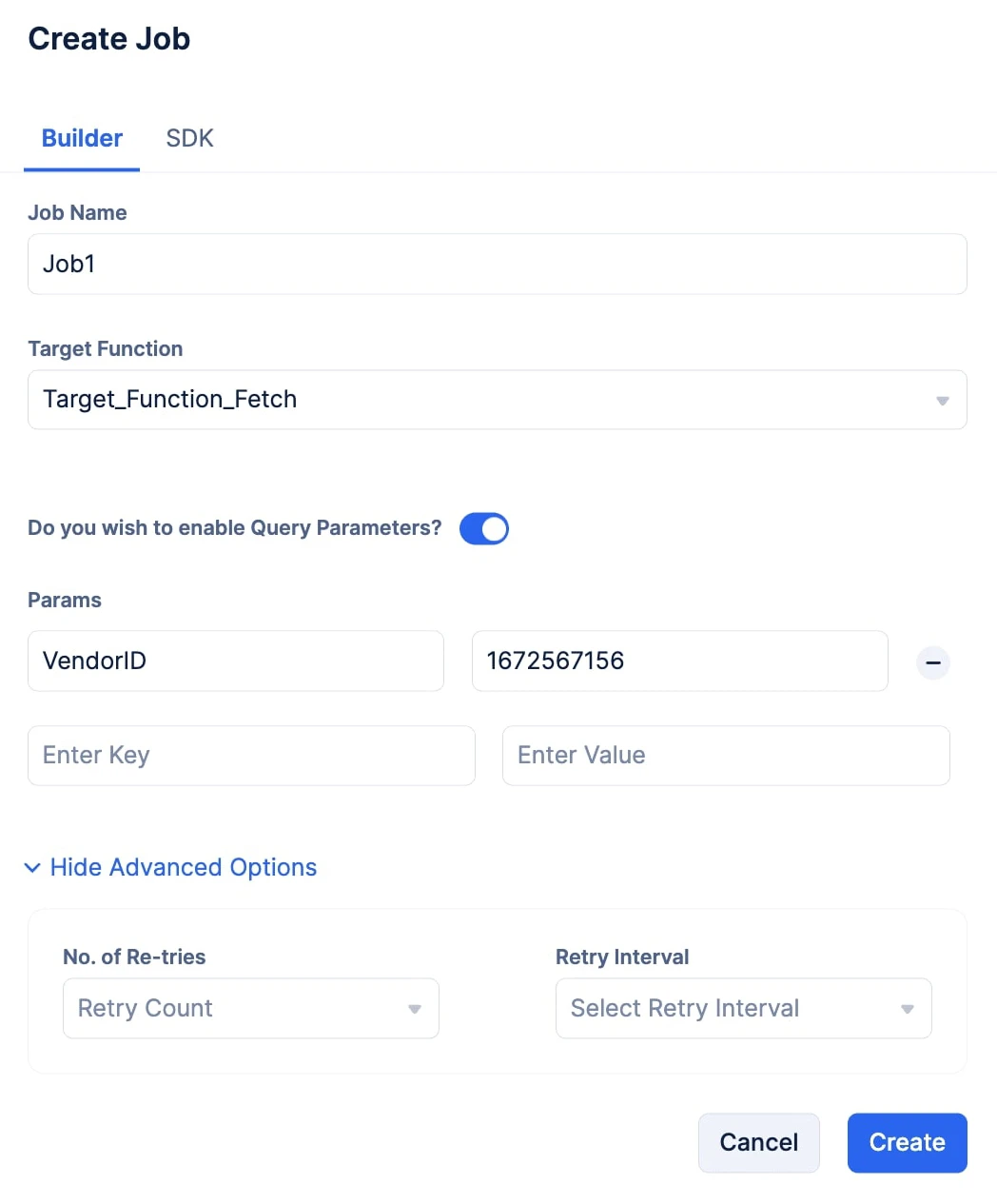Click the Create button

pyautogui.click(x=908, y=1143)
